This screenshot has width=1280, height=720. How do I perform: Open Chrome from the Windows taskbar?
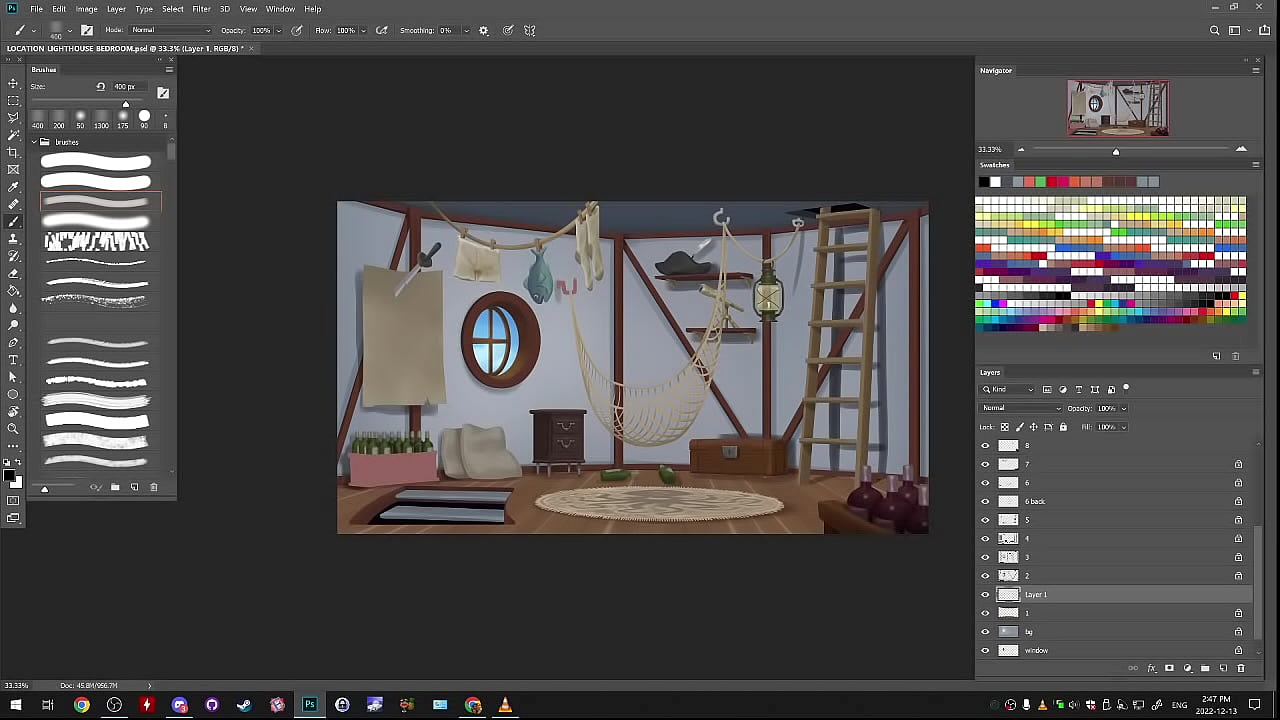tap(82, 705)
